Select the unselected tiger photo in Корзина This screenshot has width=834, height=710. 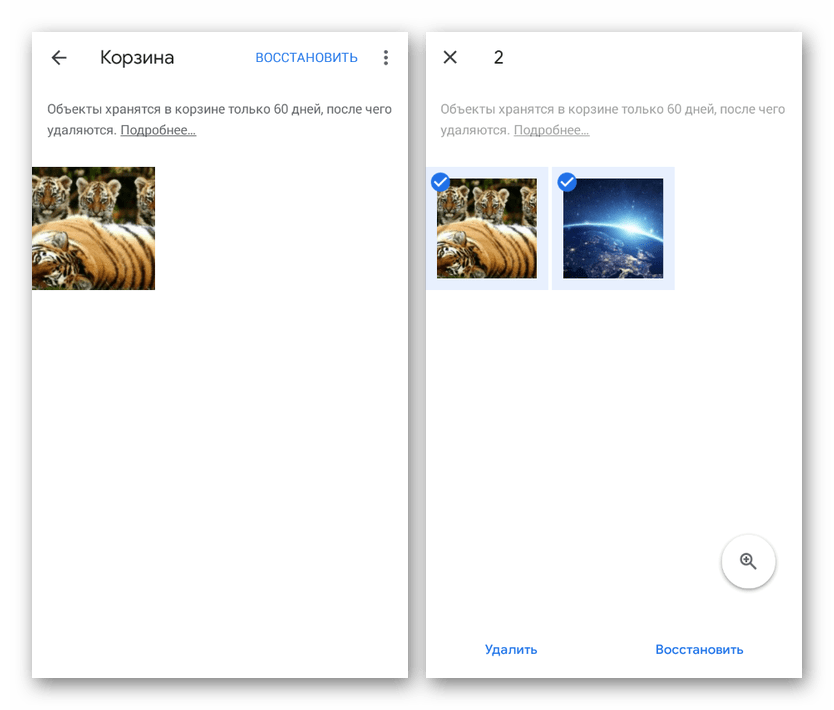pyautogui.click(x=93, y=228)
